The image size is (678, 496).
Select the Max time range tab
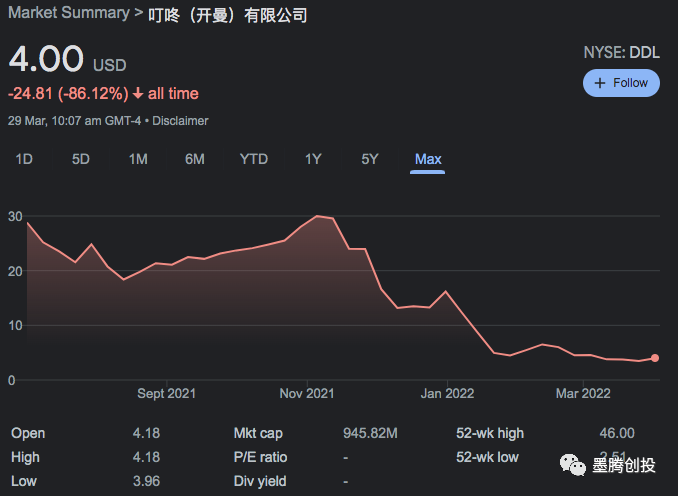428,159
